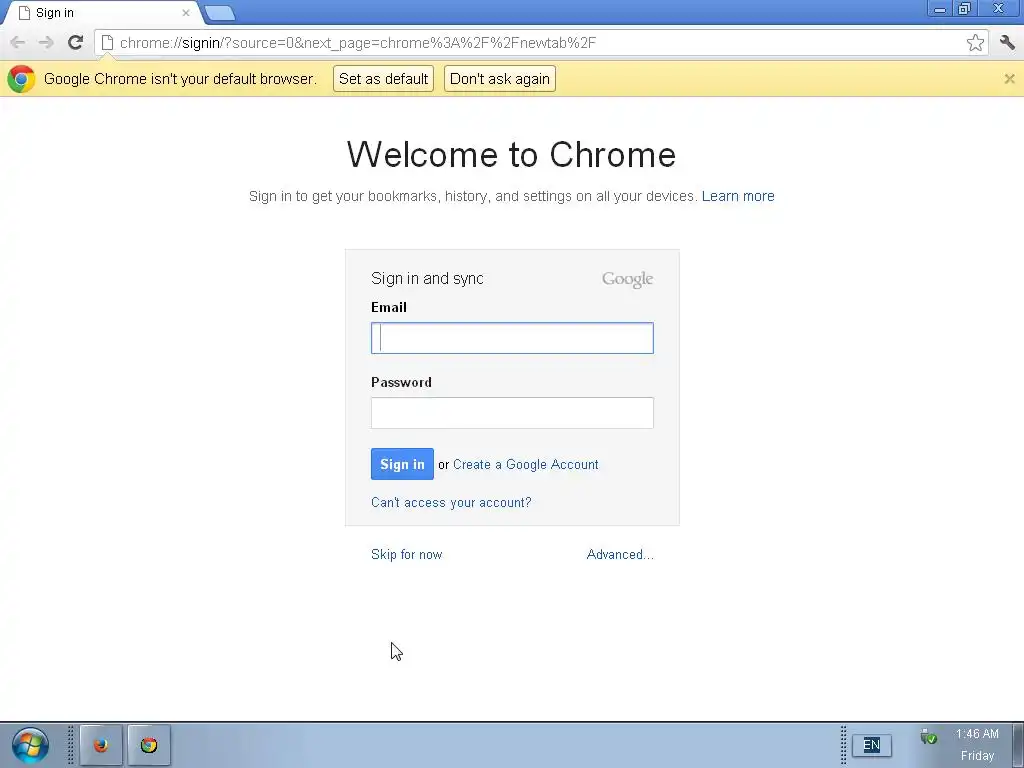The image size is (1024, 768).
Task: Reload the page with the refresh icon
Action: point(76,42)
